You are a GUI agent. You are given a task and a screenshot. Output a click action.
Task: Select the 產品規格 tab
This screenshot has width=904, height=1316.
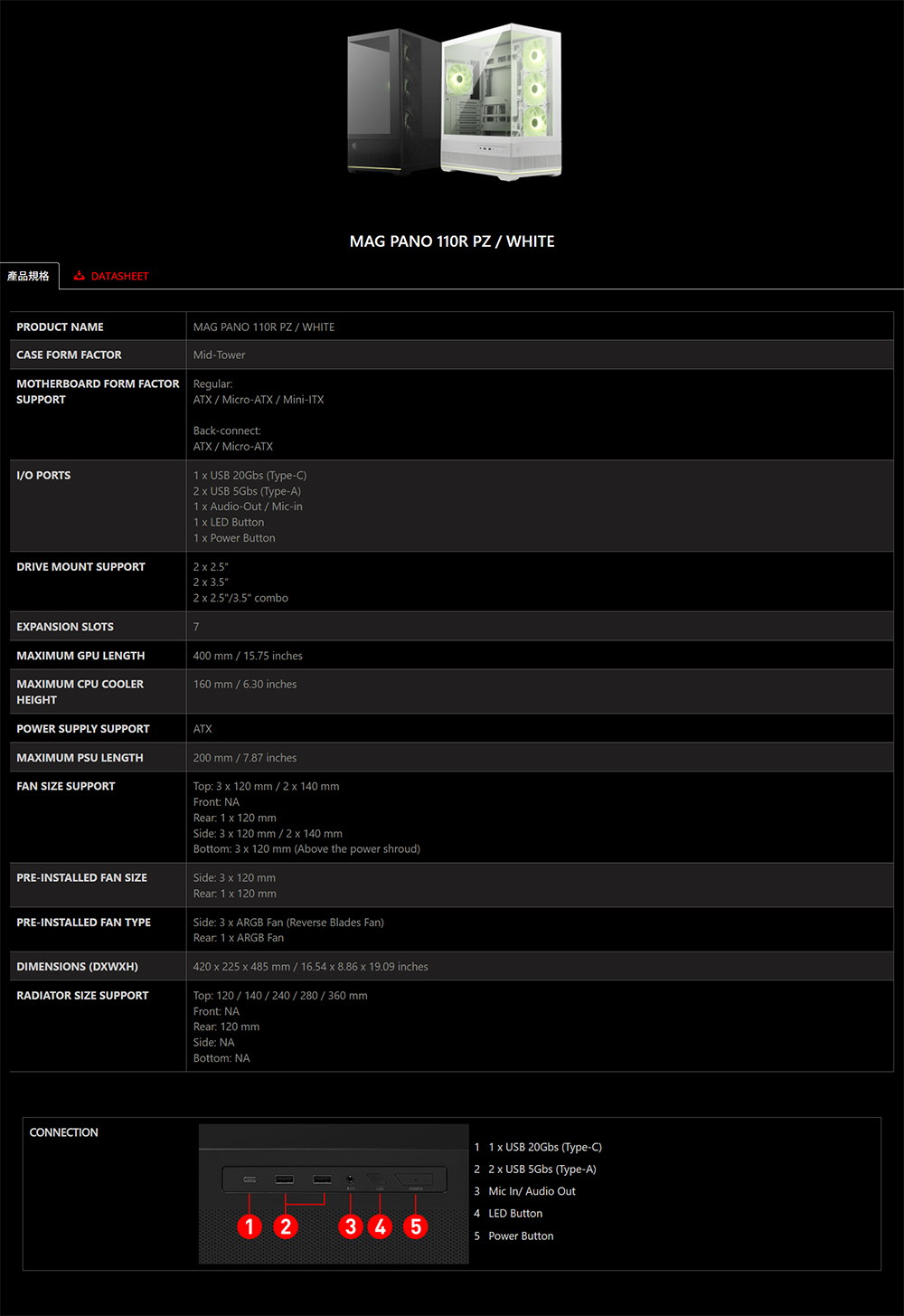[x=29, y=276]
